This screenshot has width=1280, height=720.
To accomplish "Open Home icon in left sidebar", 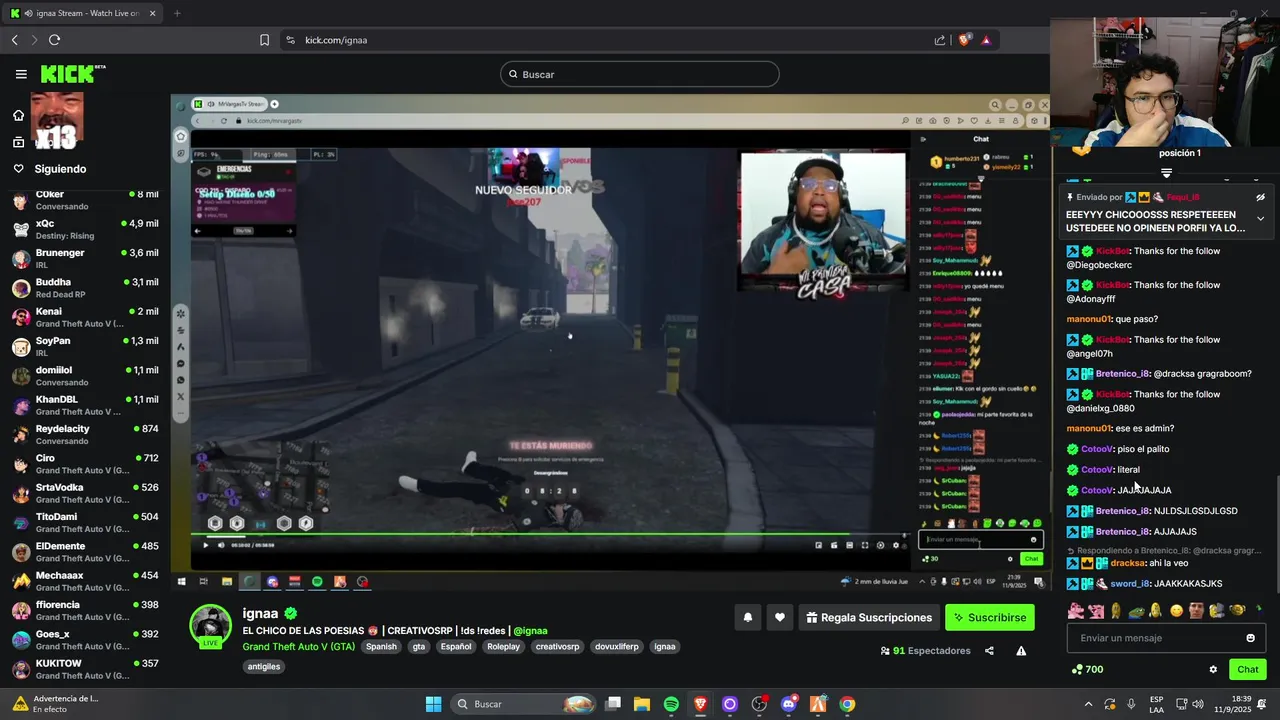I will (18, 115).
